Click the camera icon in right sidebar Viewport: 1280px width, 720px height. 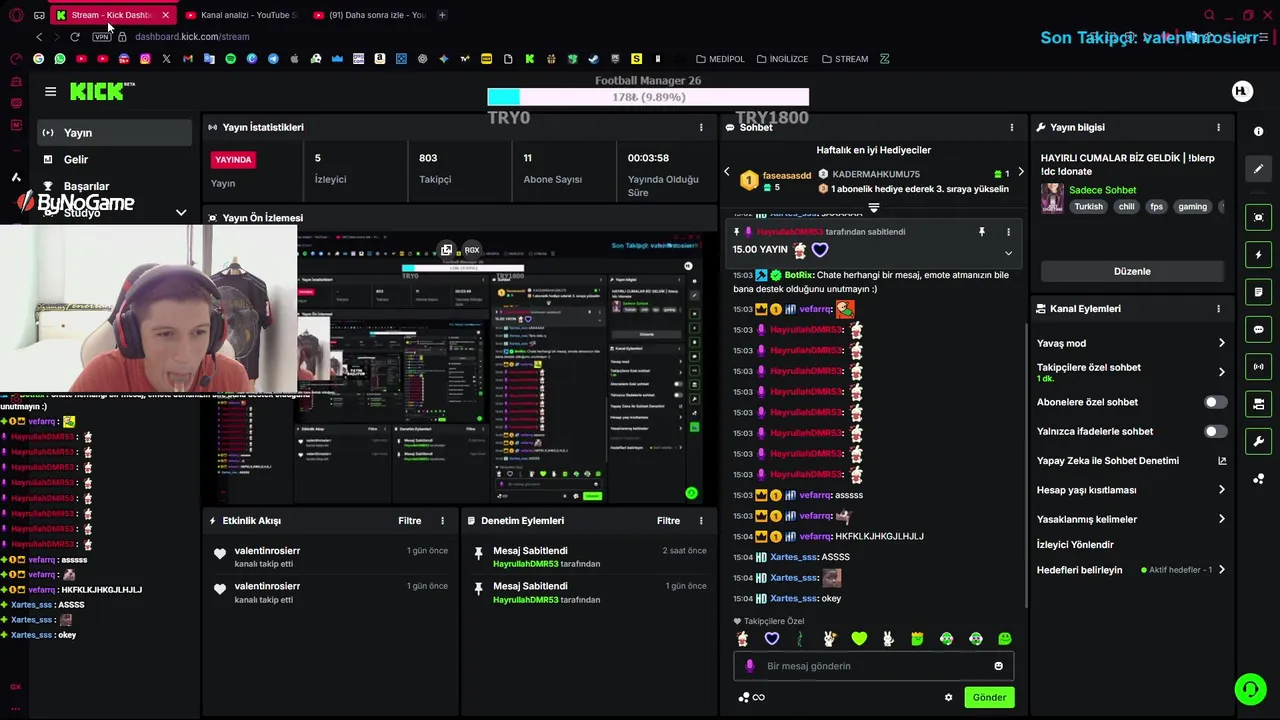pos(1258,404)
